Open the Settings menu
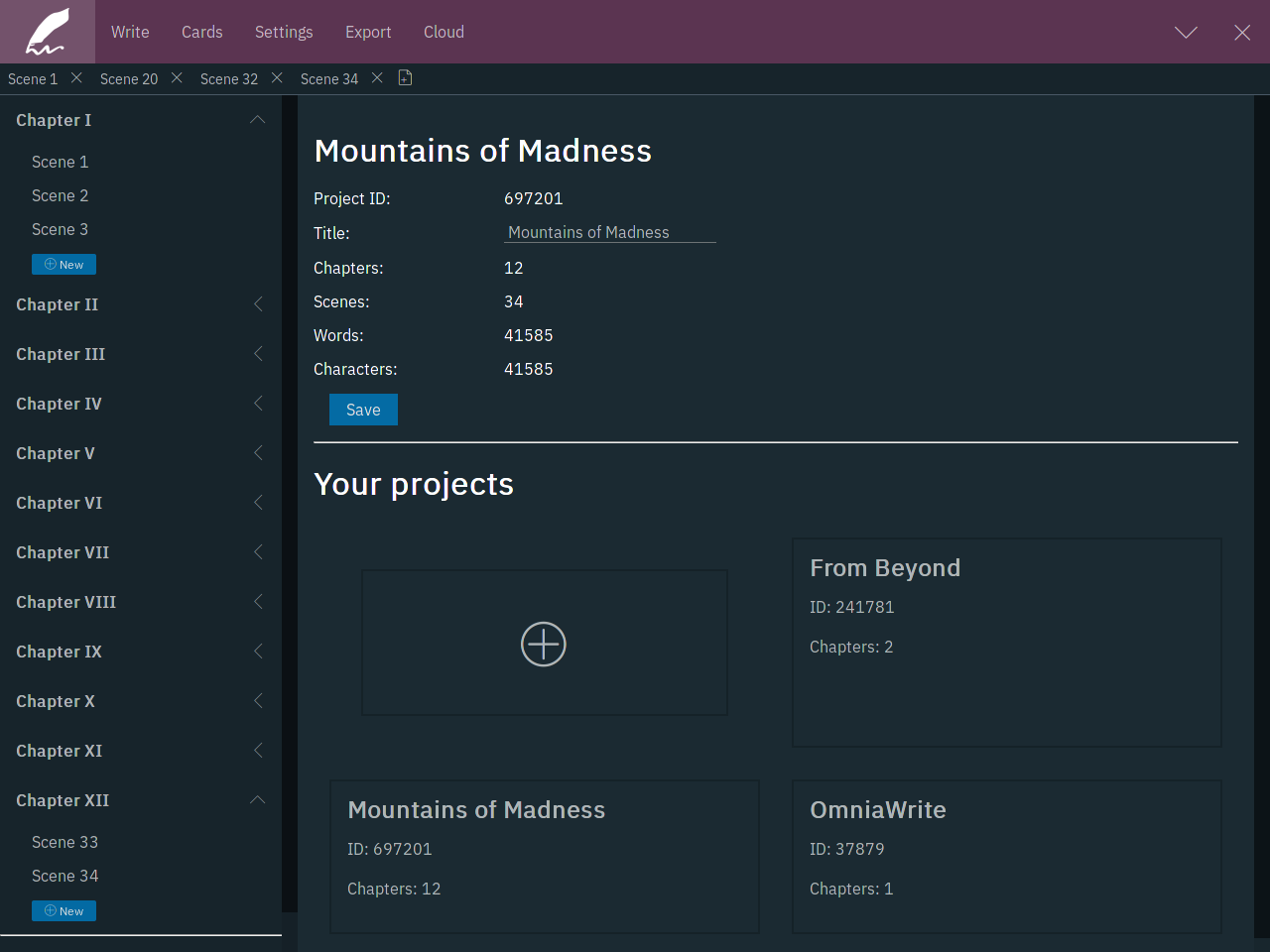This screenshot has height=952, width=1270. (x=284, y=32)
